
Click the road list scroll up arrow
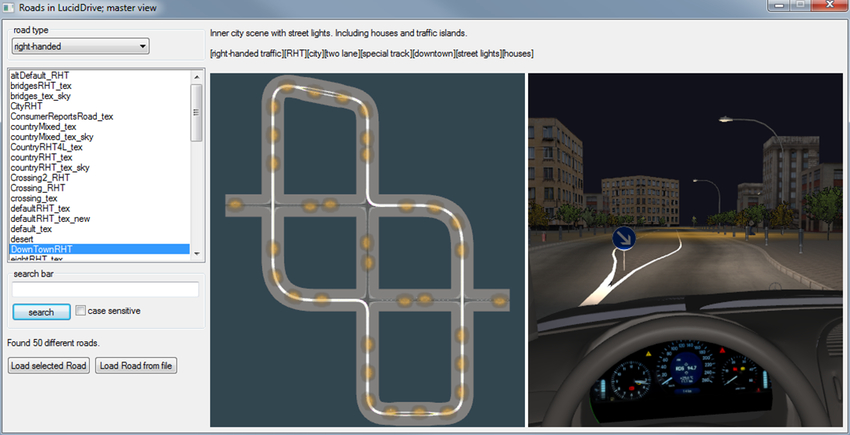[197, 76]
